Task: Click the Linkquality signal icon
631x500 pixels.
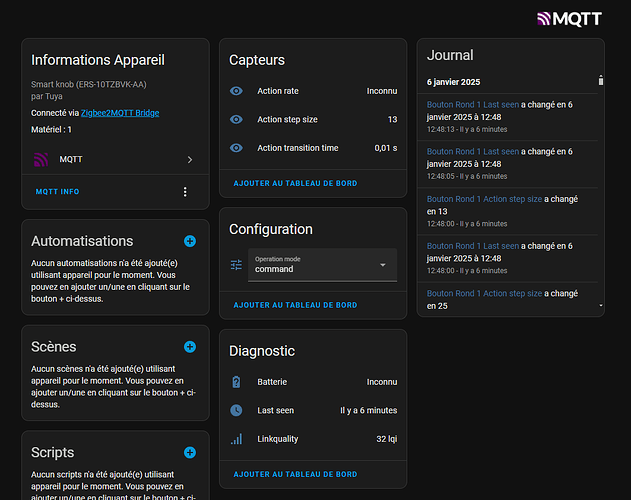Action: click(236, 439)
